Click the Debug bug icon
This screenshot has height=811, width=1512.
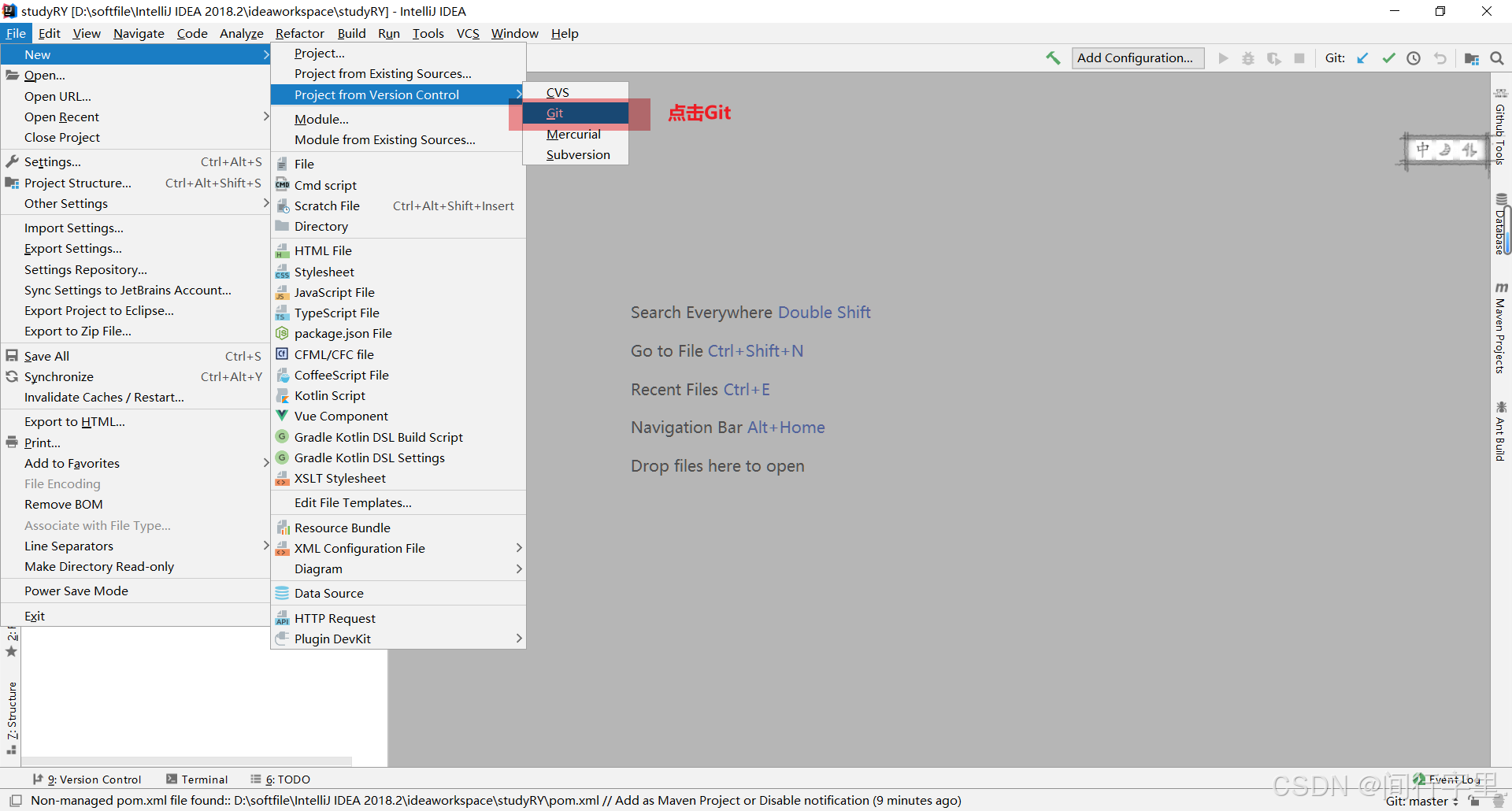(x=1248, y=58)
